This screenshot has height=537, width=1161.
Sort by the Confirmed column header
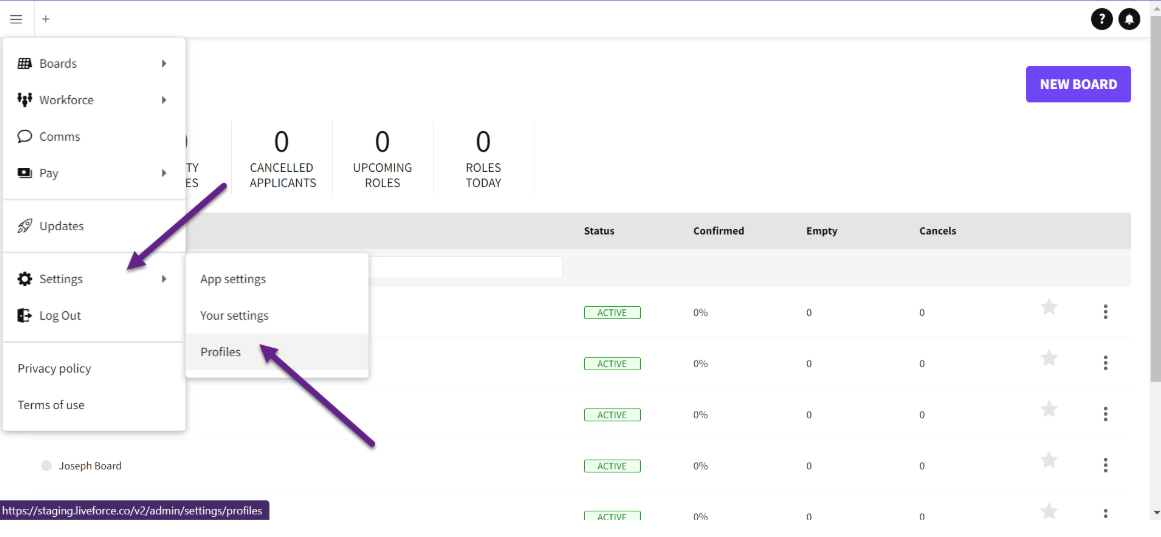pyautogui.click(x=718, y=231)
